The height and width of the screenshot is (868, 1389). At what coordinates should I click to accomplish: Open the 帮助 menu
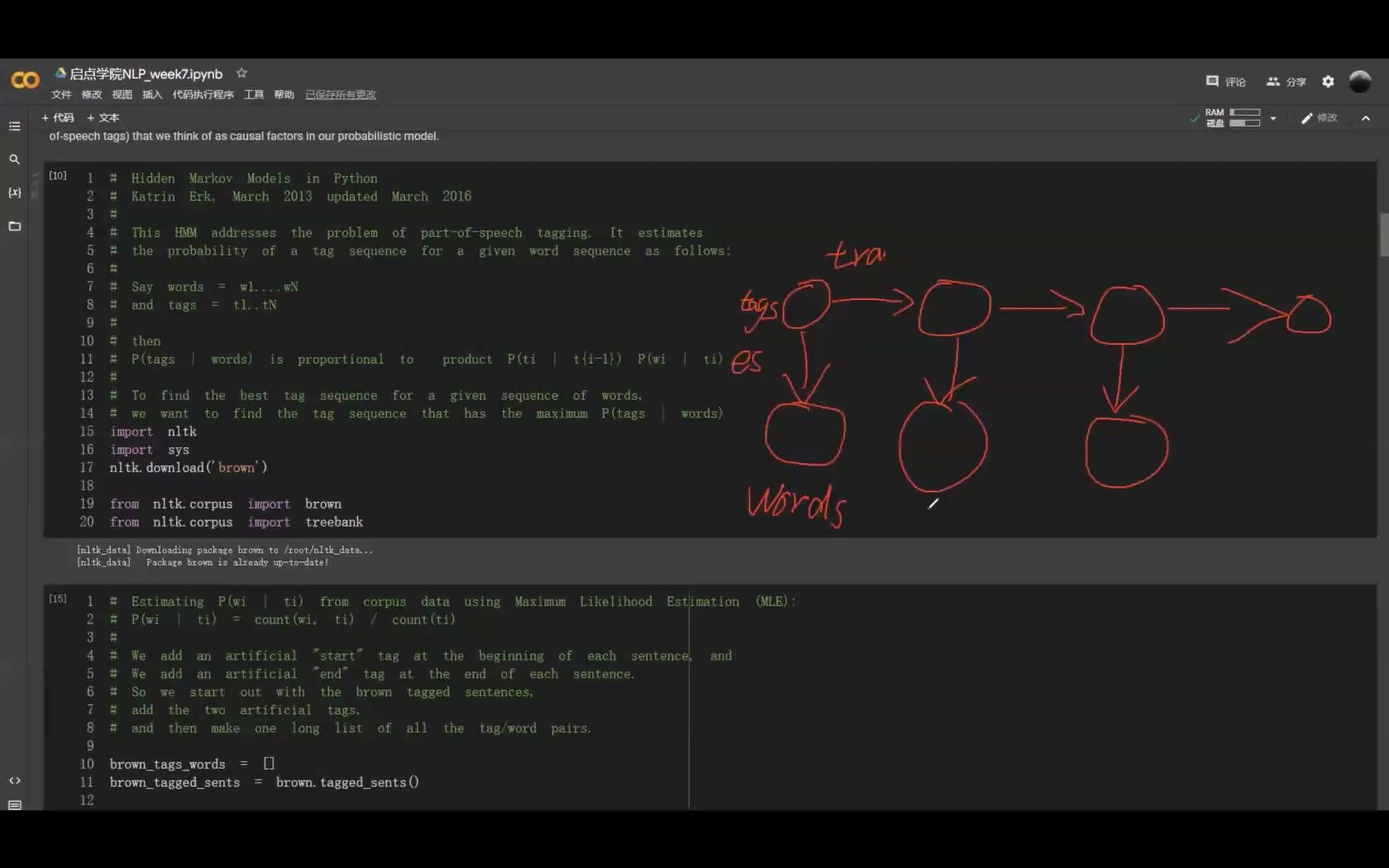[x=284, y=95]
